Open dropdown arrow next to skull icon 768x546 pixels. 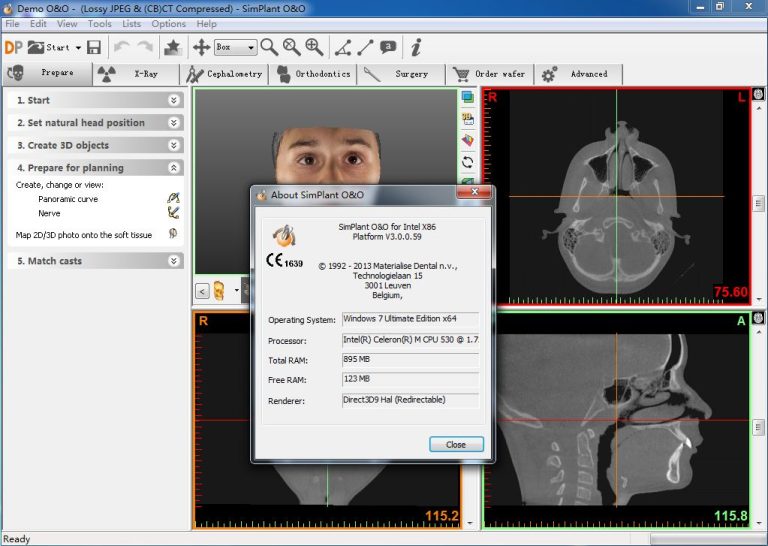237,290
